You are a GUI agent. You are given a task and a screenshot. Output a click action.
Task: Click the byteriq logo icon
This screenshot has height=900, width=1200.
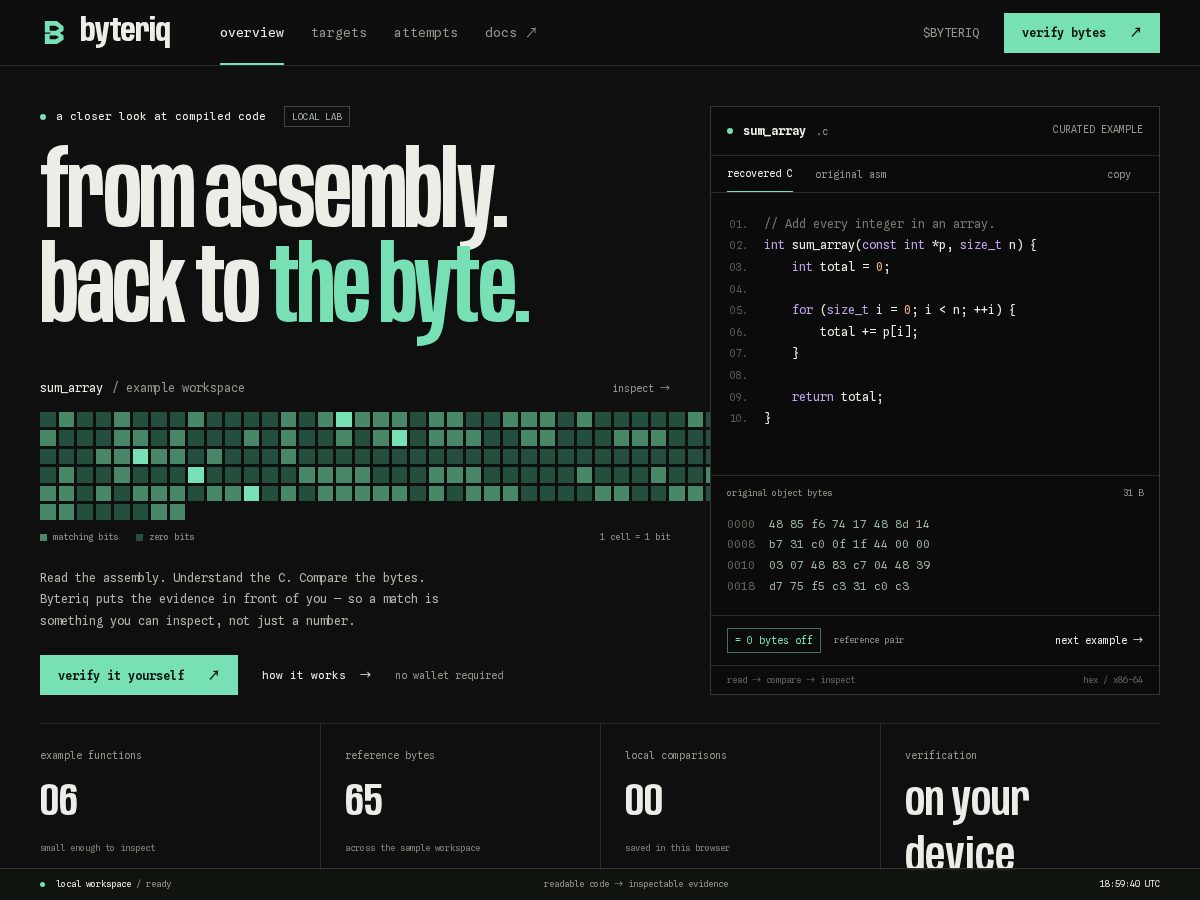[x=54, y=32]
